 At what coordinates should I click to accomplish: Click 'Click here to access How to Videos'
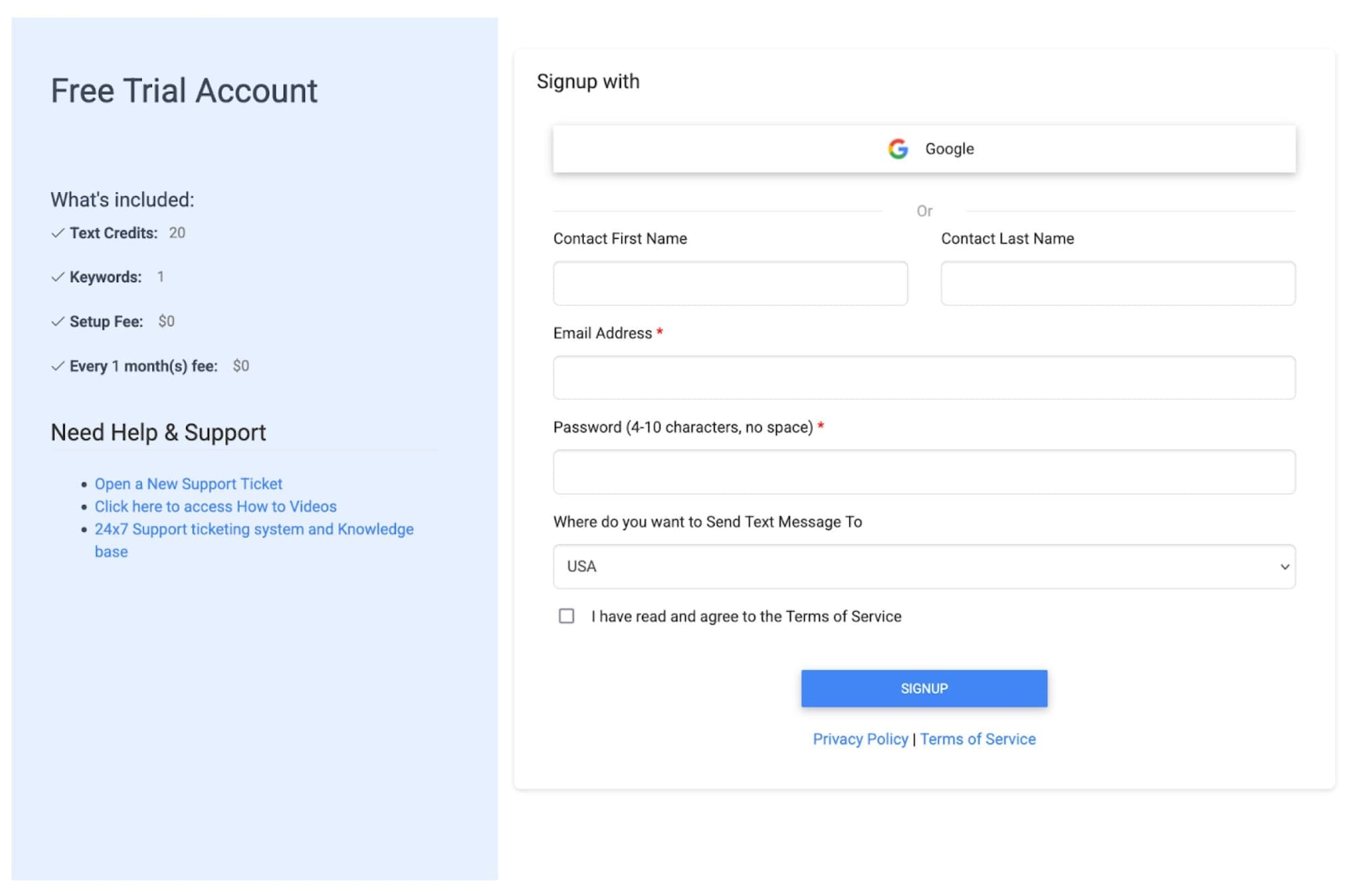pyautogui.click(x=215, y=506)
